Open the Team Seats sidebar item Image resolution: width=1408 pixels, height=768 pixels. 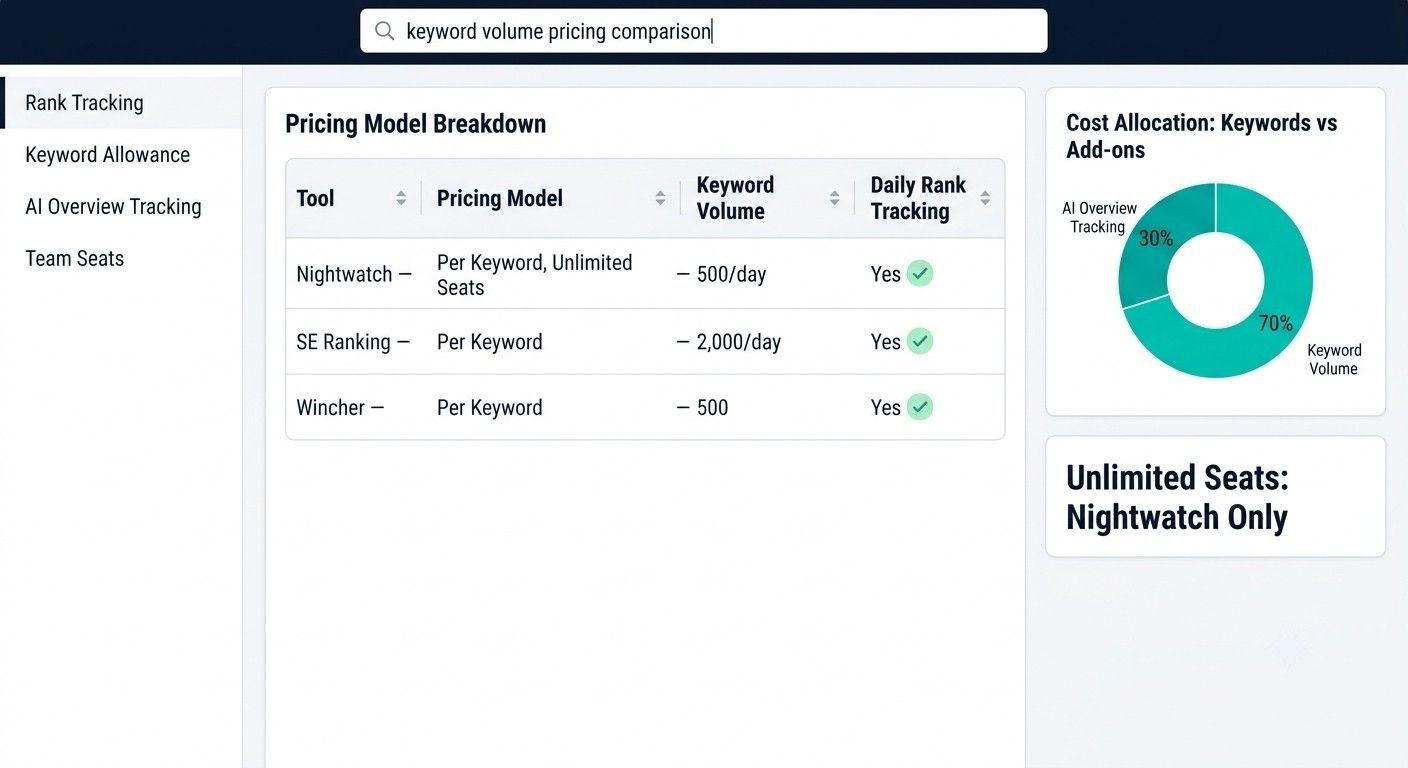[x=121, y=259]
